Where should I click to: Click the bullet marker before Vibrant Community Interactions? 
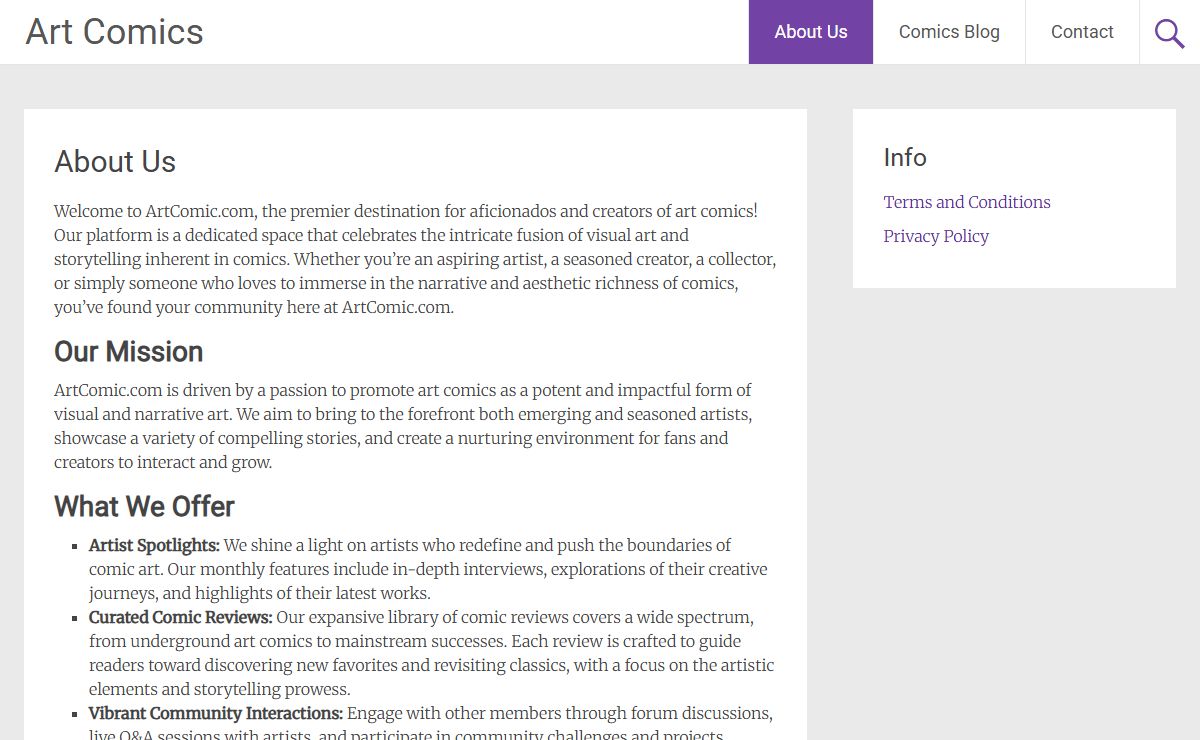(75, 714)
